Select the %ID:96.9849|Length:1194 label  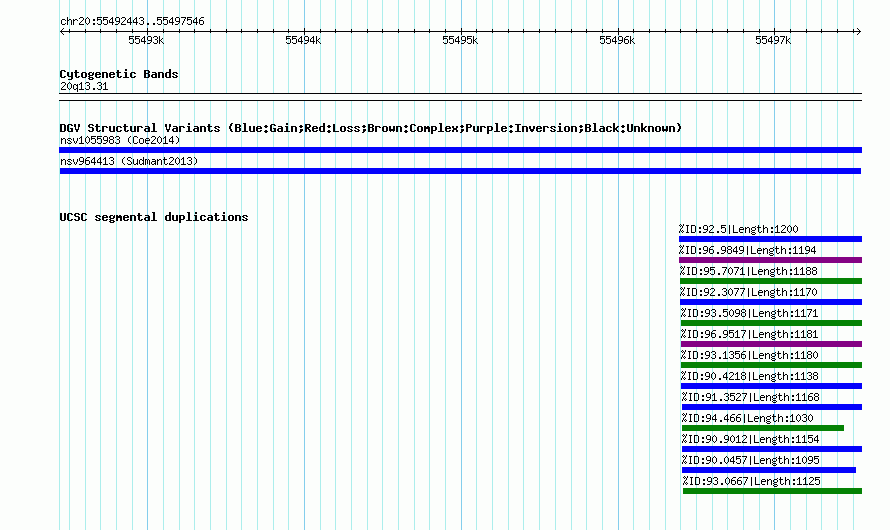[748, 250]
